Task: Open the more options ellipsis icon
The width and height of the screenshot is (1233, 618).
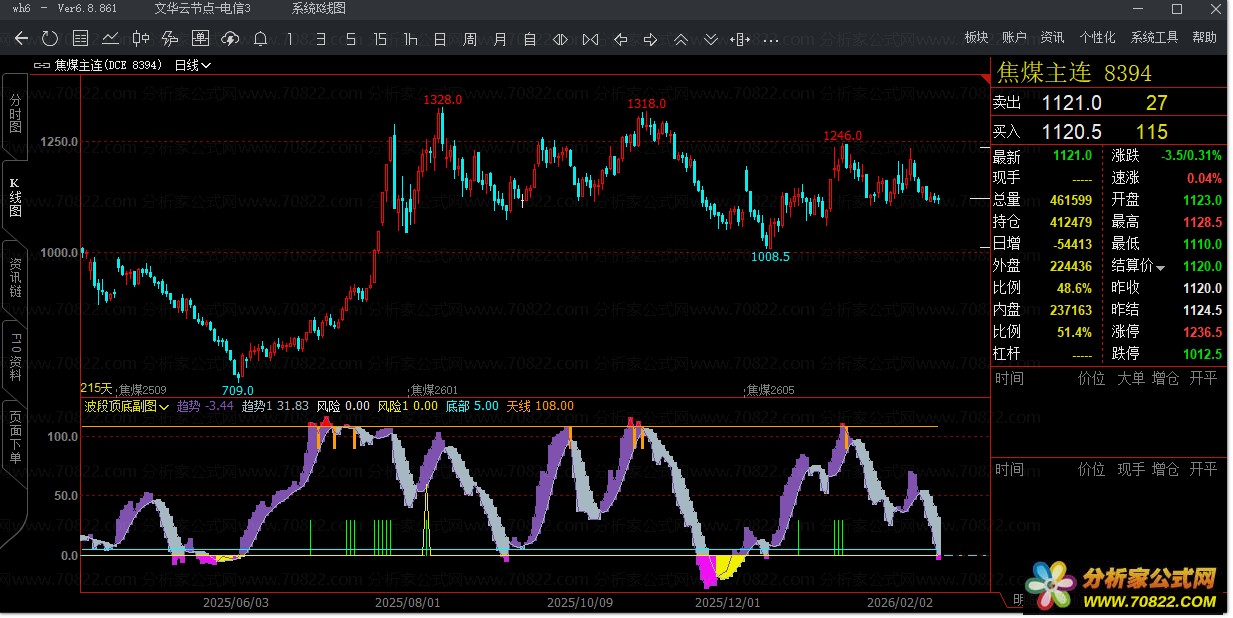Action: coord(770,40)
